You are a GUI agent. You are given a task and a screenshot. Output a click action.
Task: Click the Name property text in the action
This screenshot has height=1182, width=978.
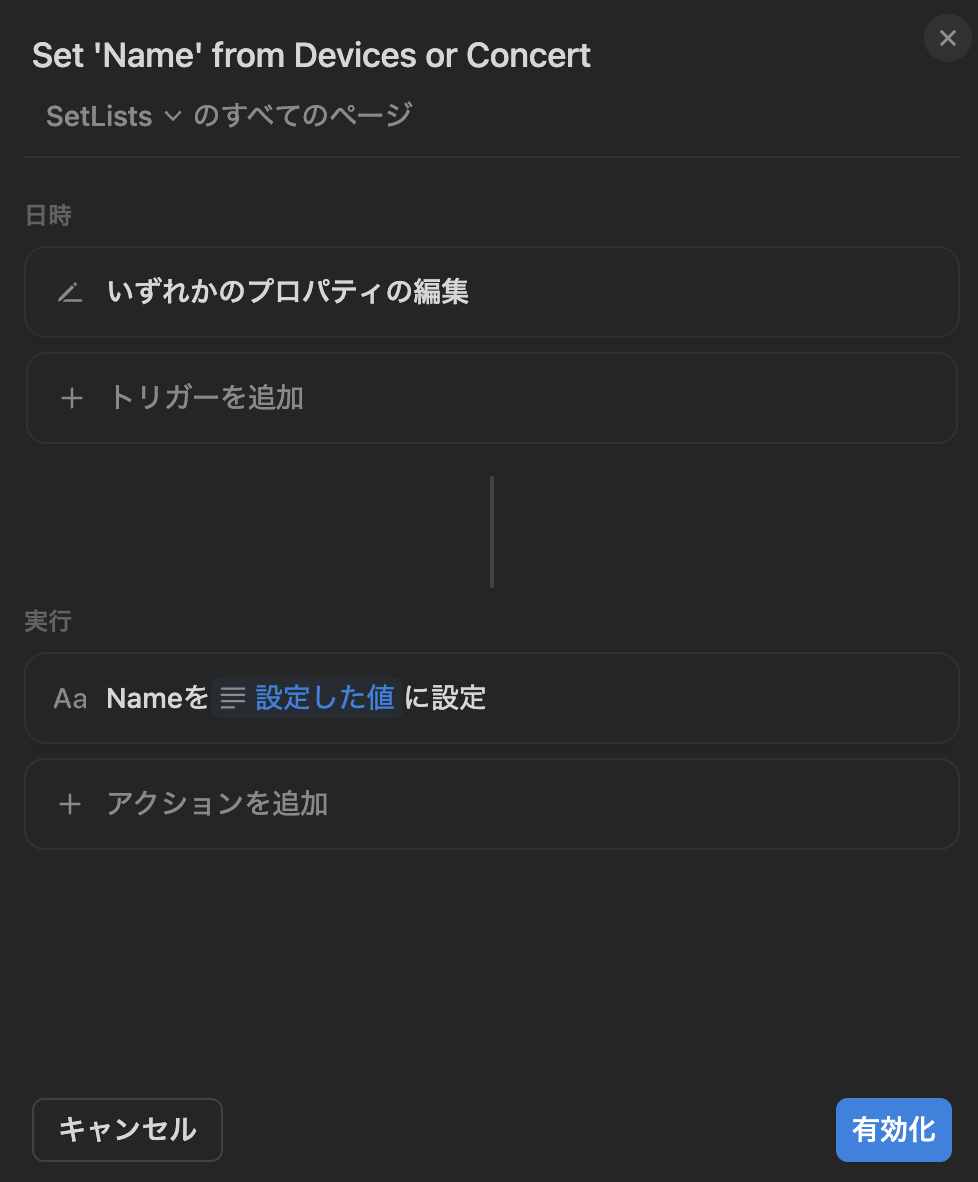(x=145, y=698)
